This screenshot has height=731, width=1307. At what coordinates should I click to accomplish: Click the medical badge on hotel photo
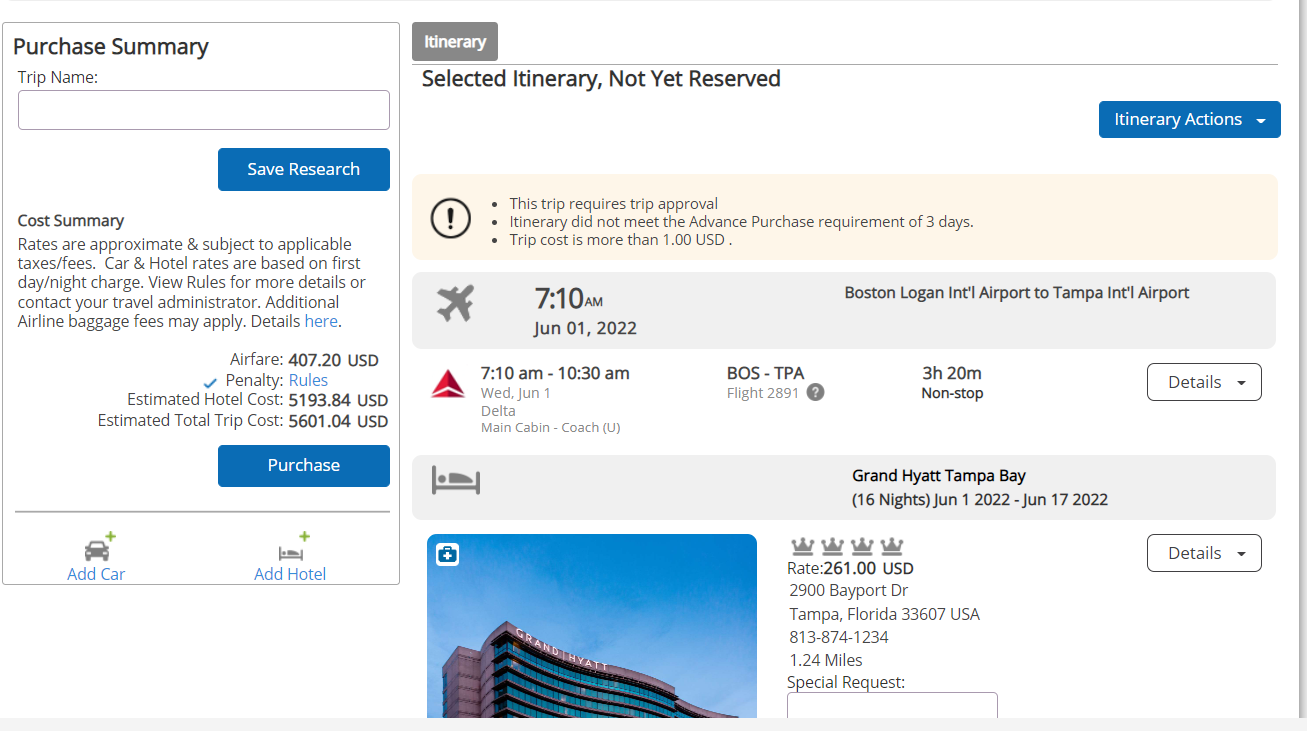coord(448,554)
